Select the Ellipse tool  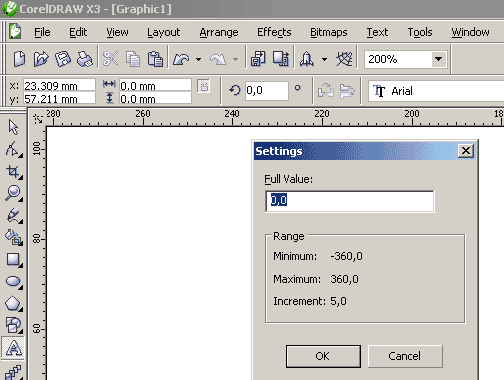pyautogui.click(x=13, y=281)
